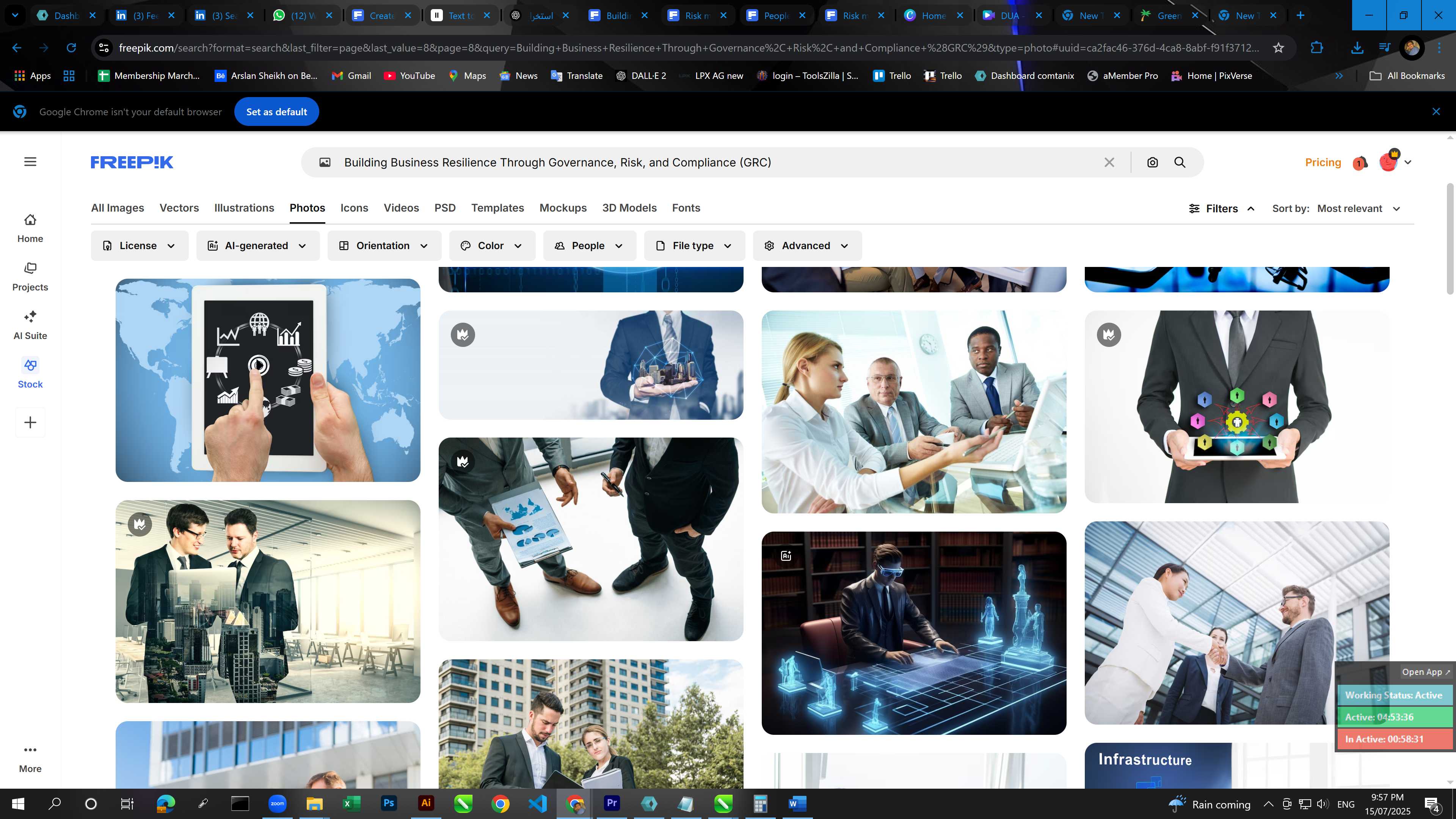
Task: Click crown badge on tablet hexagon photo
Action: [x=1109, y=334]
